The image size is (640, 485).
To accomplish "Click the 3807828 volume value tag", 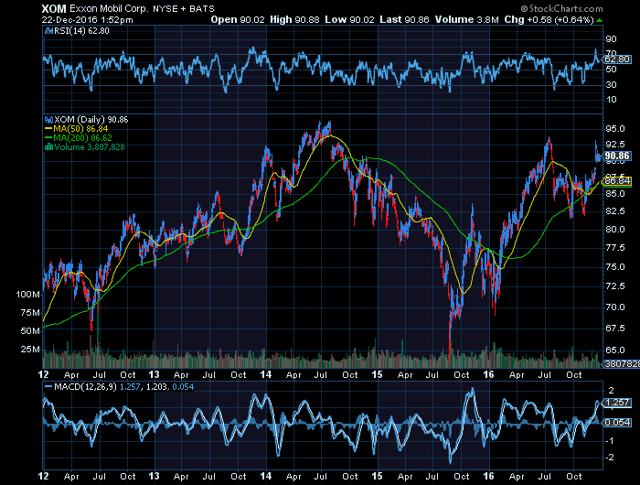I will 622,364.
